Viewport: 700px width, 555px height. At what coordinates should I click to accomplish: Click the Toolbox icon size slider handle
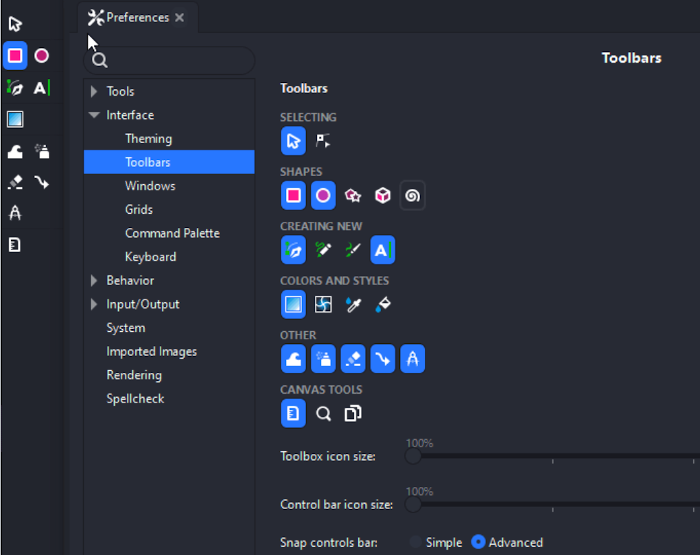click(413, 456)
